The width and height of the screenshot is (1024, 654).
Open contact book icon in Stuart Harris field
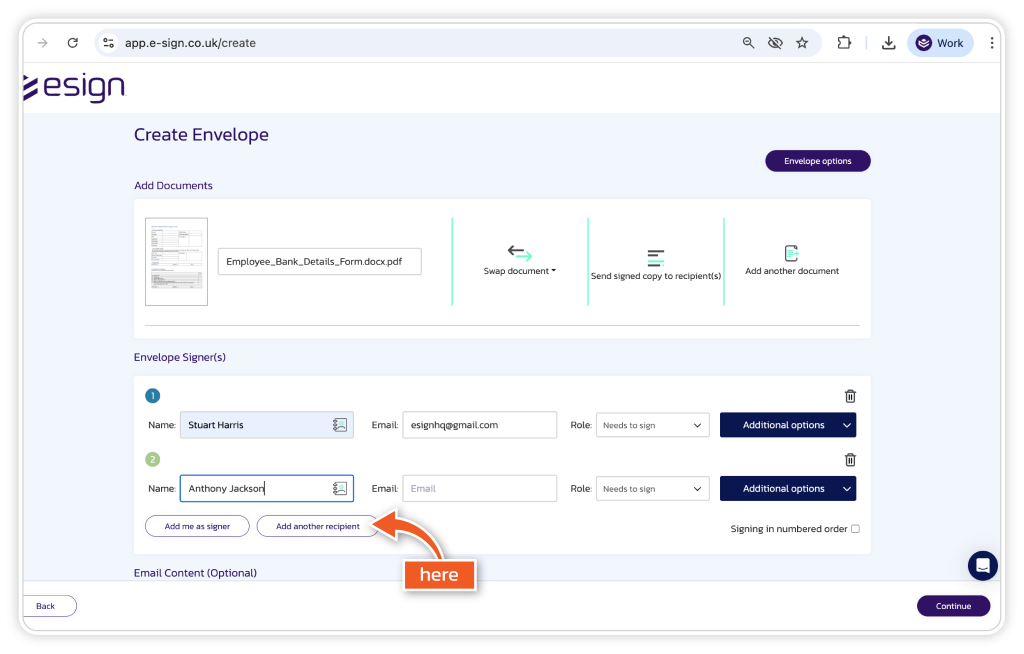(340, 425)
